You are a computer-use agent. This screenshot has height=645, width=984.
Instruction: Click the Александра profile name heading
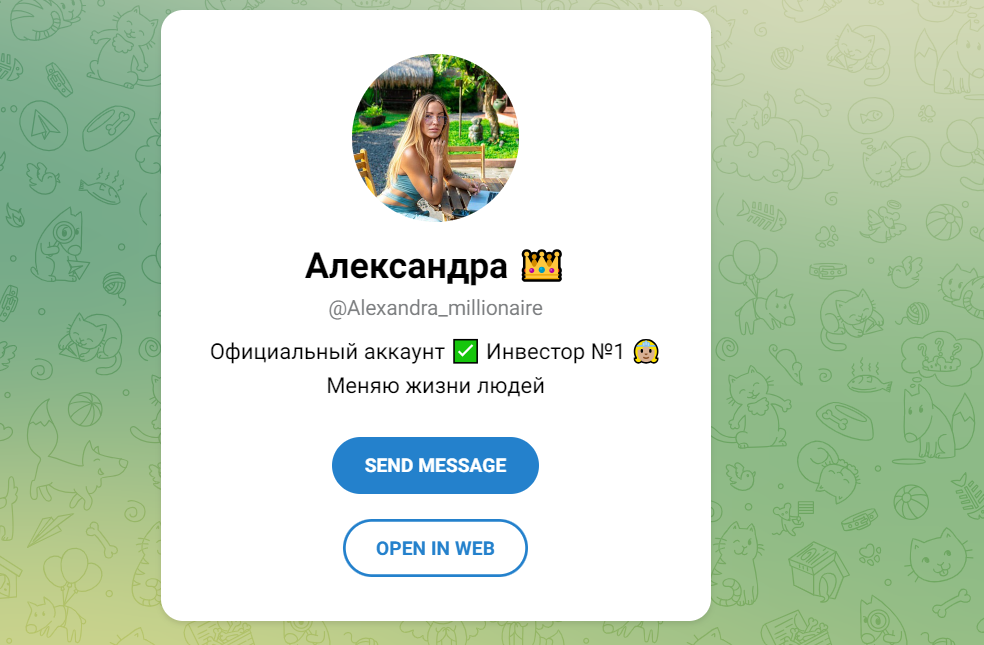click(x=406, y=266)
